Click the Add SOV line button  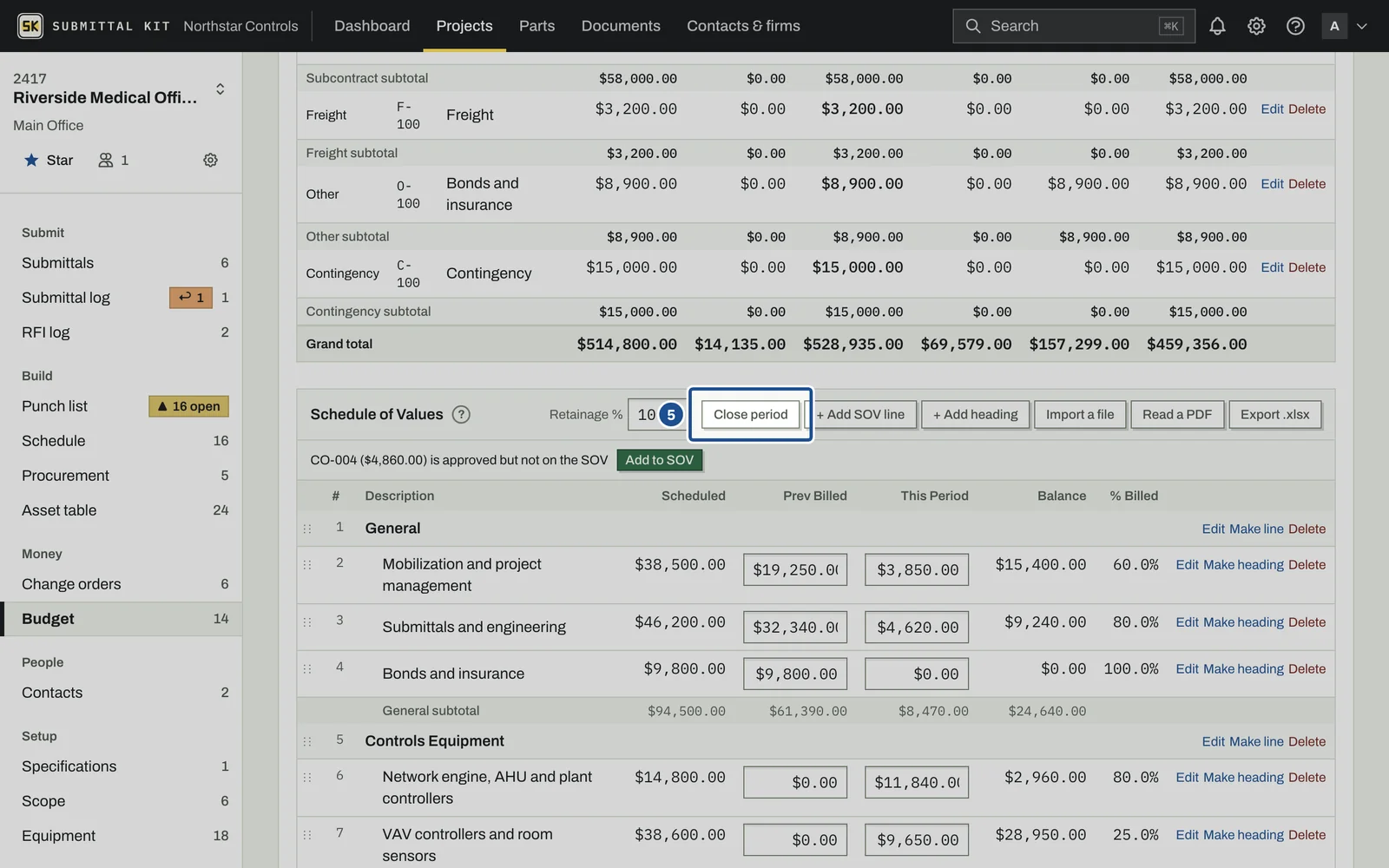click(x=860, y=414)
